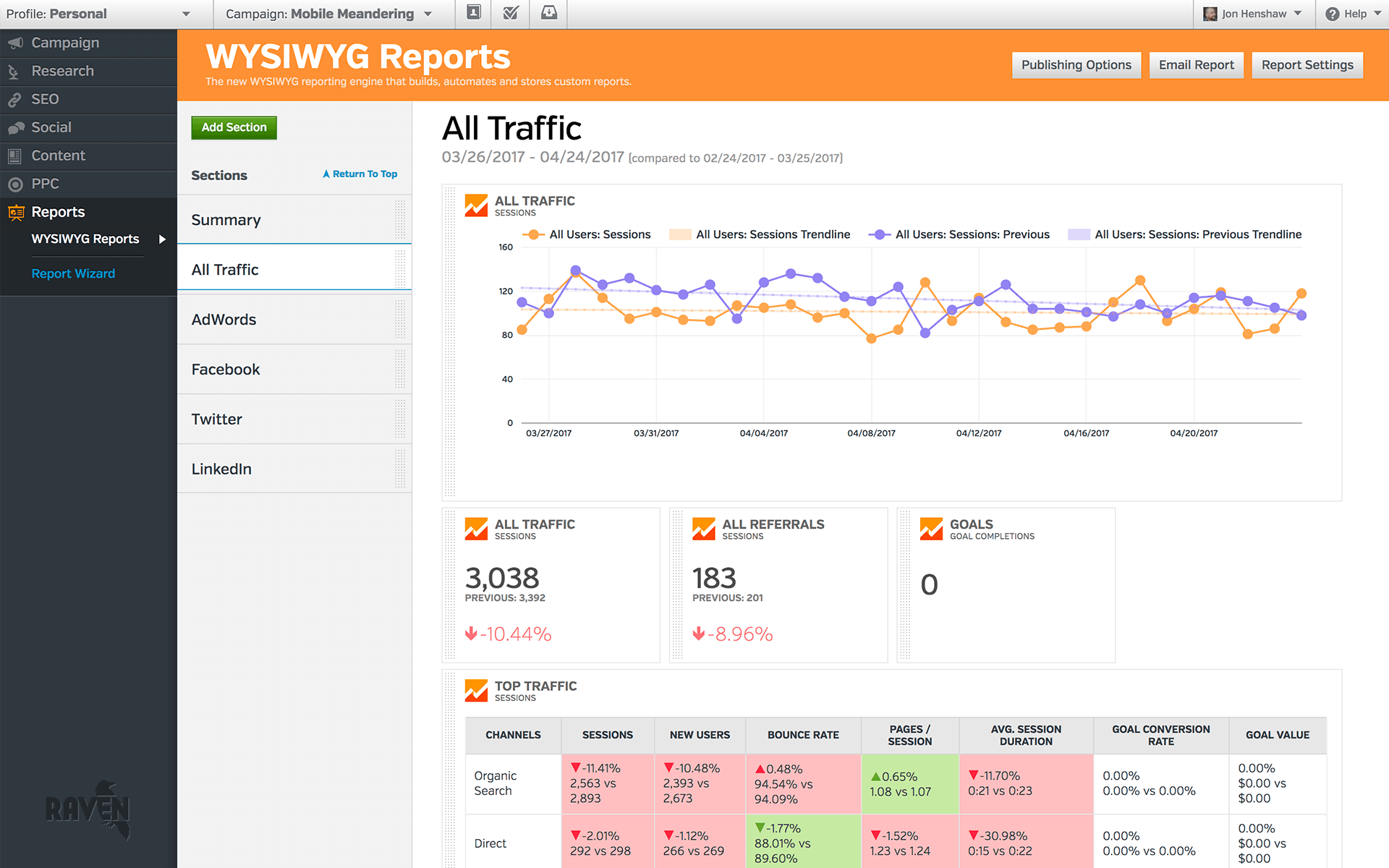Click Jon Henshaw's avatar picture

point(1210,14)
